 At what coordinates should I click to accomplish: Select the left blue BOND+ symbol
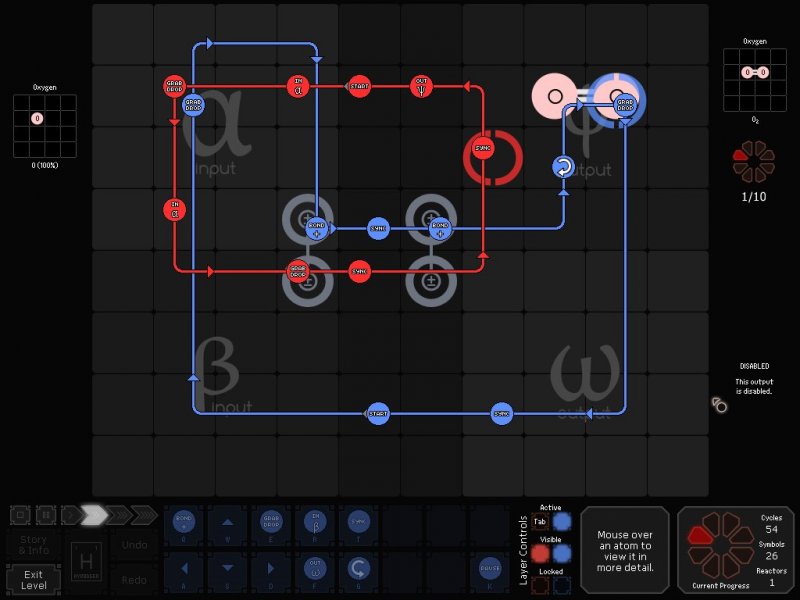pyautogui.click(x=316, y=228)
